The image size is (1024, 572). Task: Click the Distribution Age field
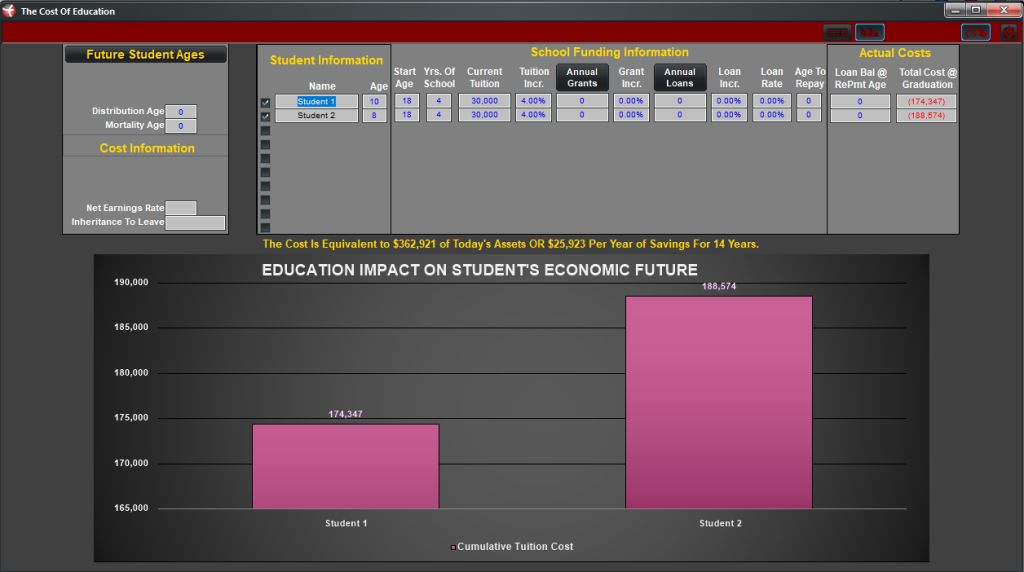181,112
